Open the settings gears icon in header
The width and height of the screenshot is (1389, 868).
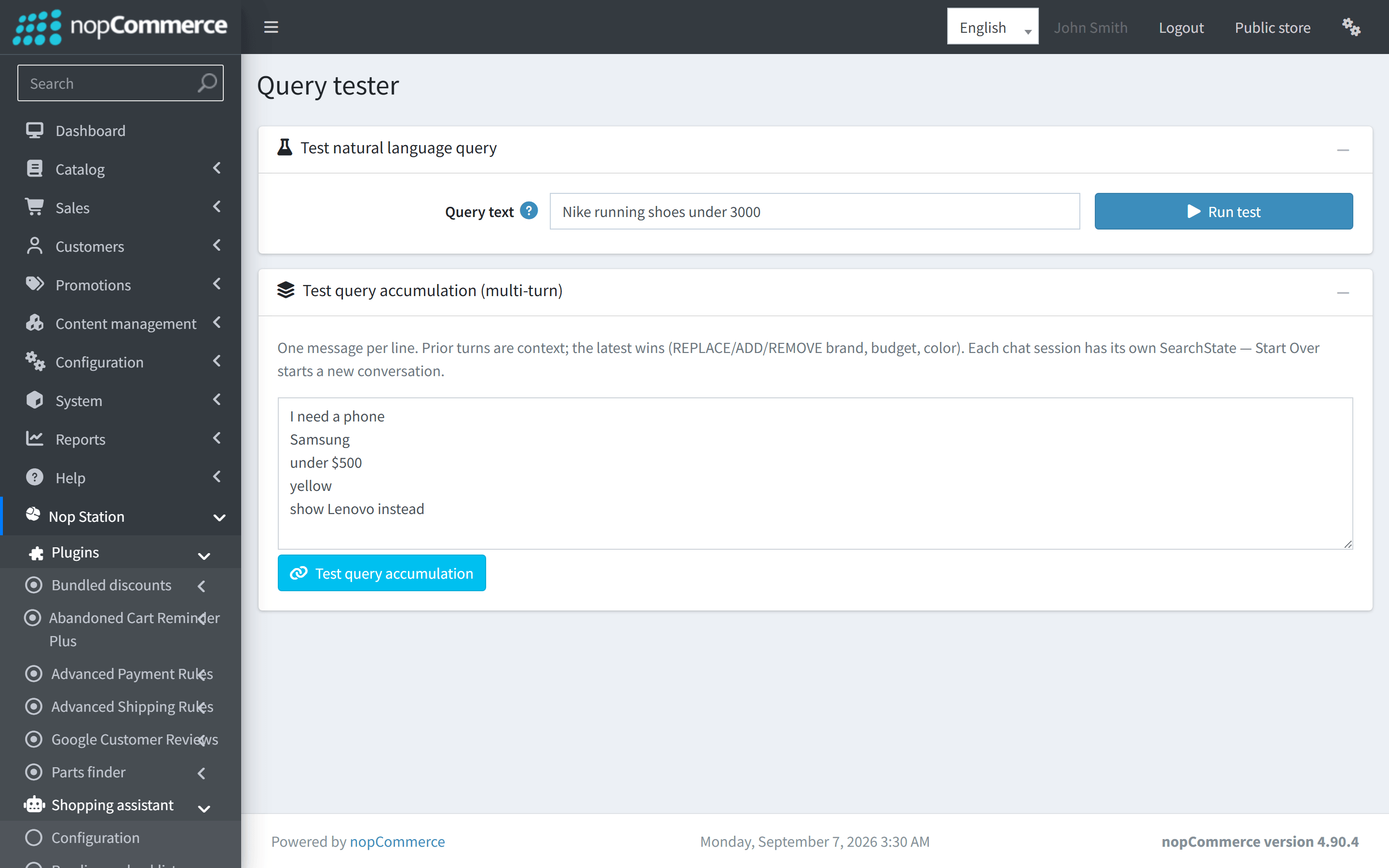click(1351, 27)
